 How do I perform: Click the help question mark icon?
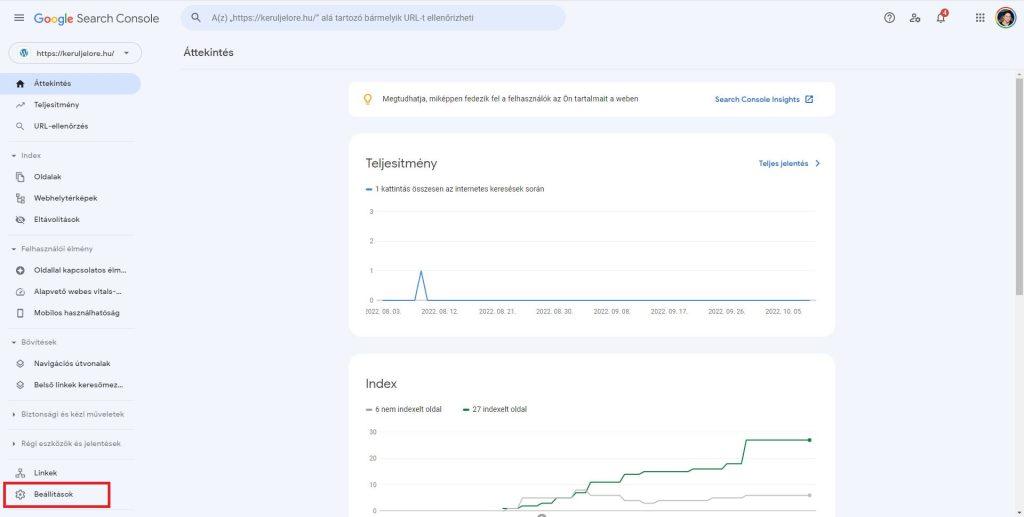click(889, 18)
